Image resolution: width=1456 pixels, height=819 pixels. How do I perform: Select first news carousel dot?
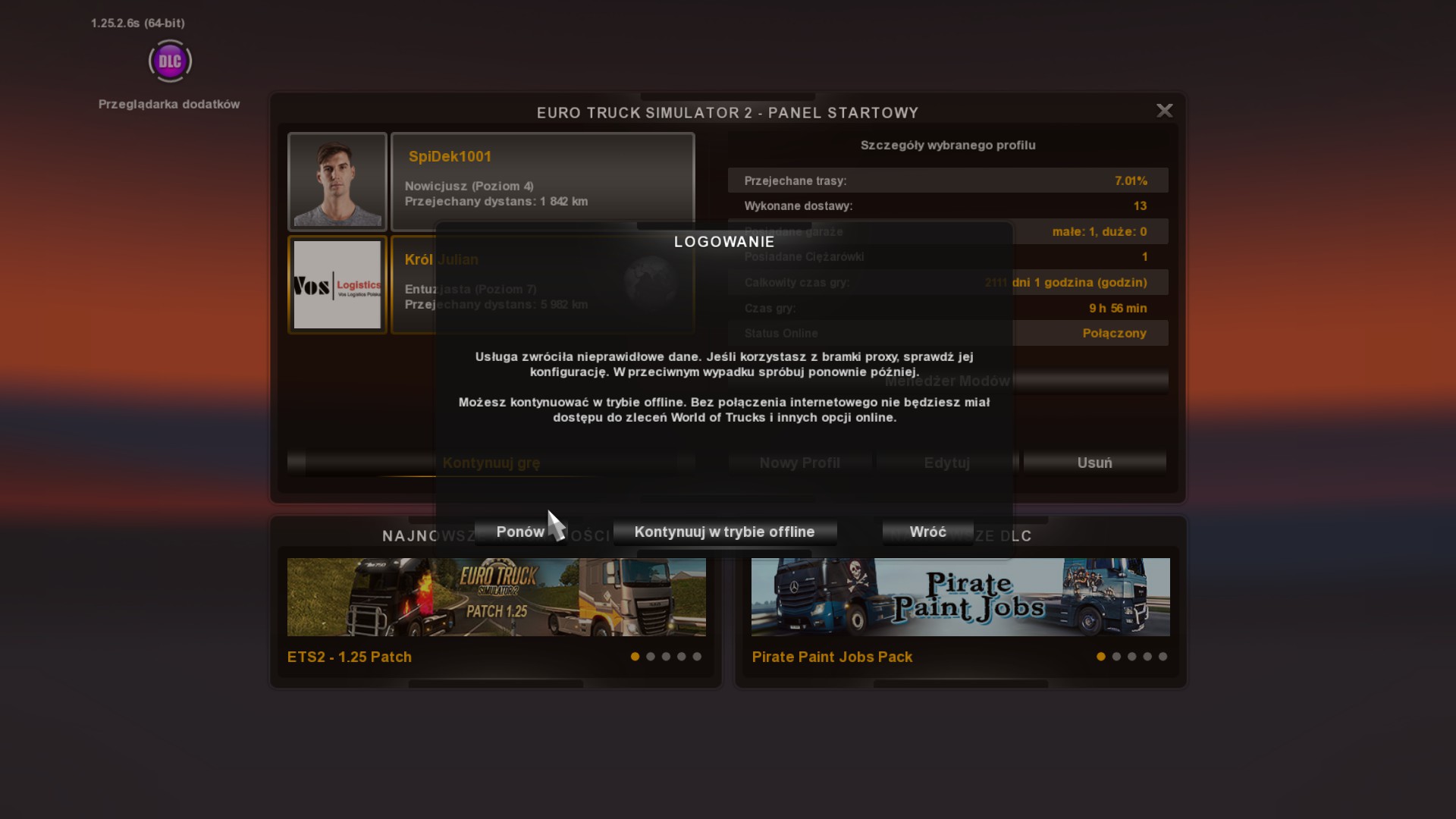635,657
